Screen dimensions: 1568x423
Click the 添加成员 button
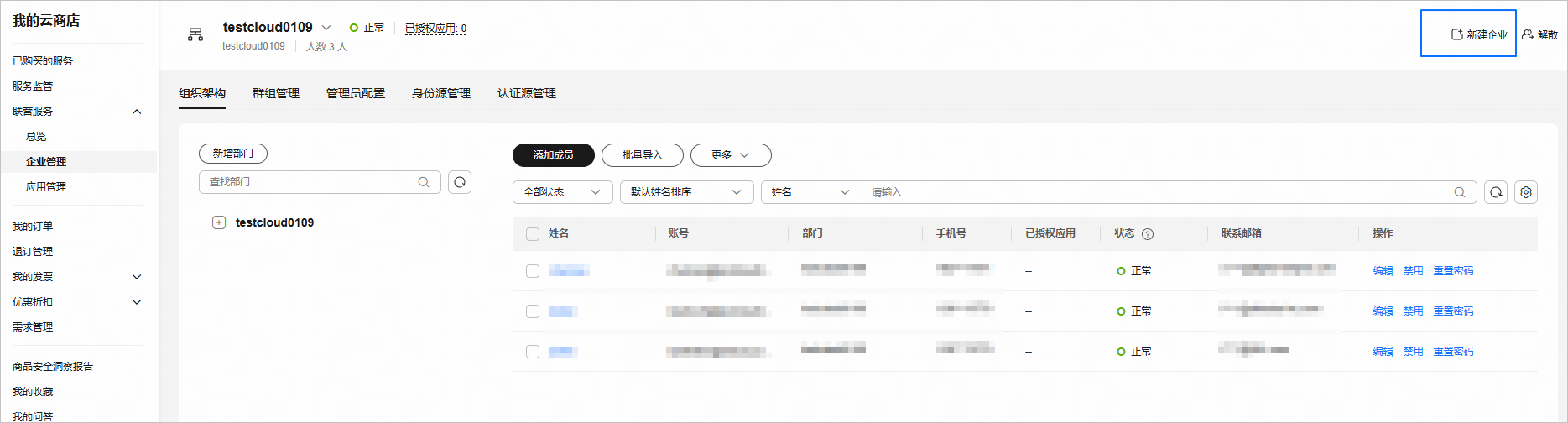click(x=554, y=155)
